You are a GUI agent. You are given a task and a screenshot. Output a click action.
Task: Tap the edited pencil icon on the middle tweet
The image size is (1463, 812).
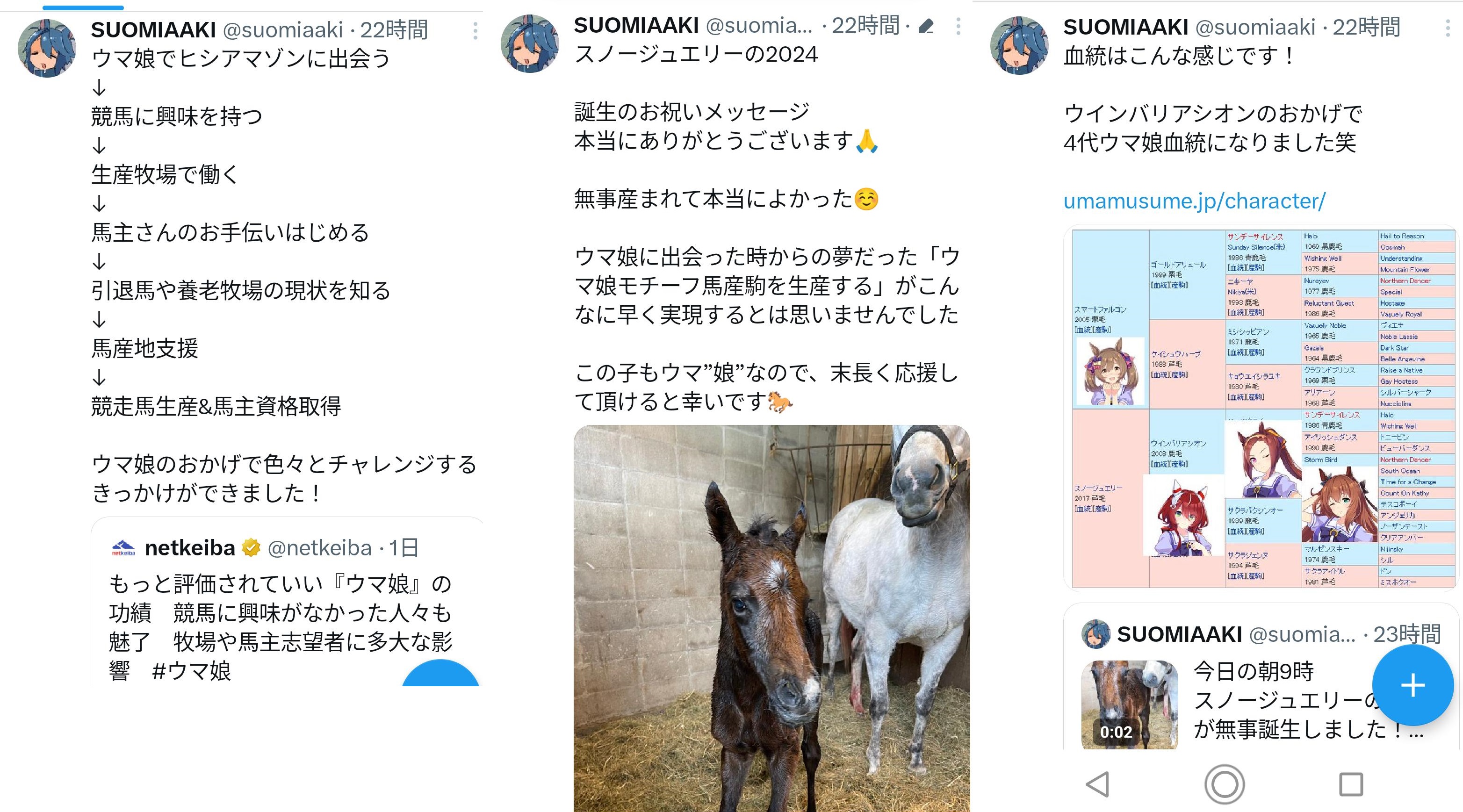point(926,26)
